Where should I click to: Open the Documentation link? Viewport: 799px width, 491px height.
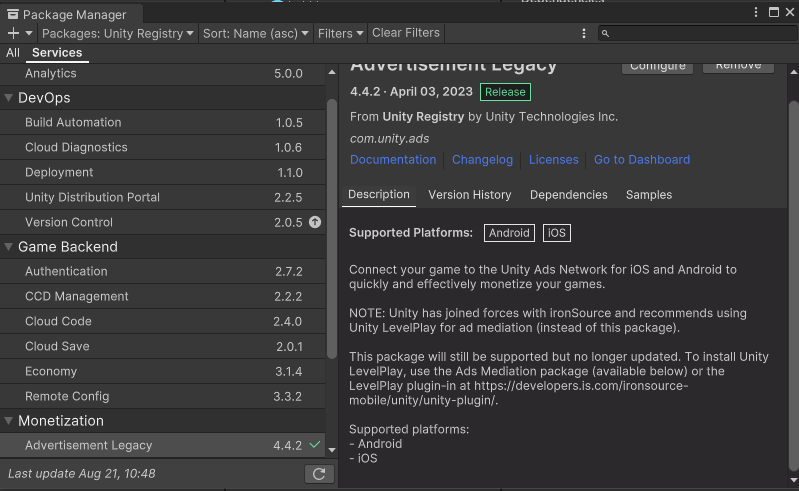(x=393, y=159)
